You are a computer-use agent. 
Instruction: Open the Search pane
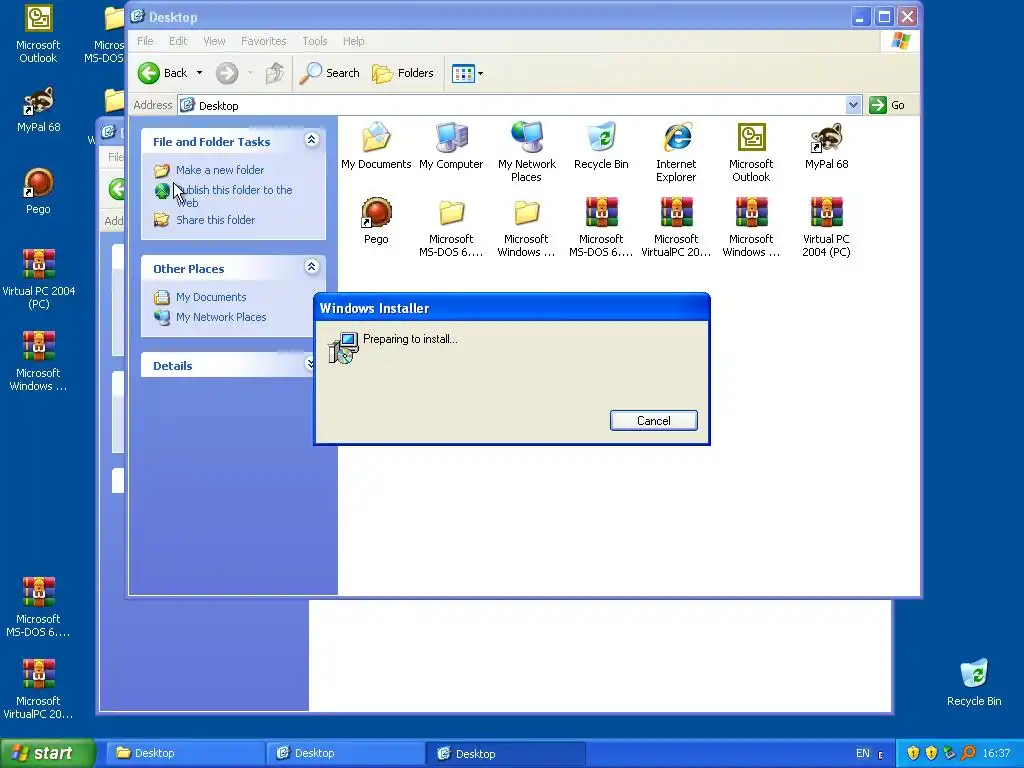(330, 73)
